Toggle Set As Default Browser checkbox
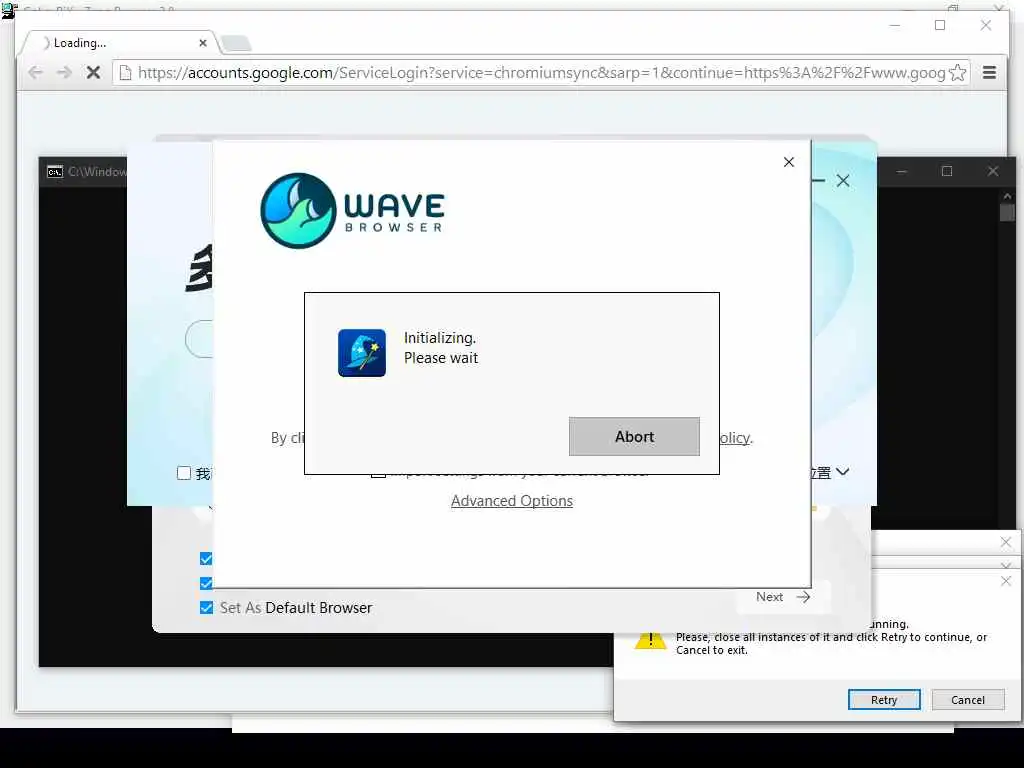The width and height of the screenshot is (1024, 768). (x=206, y=607)
